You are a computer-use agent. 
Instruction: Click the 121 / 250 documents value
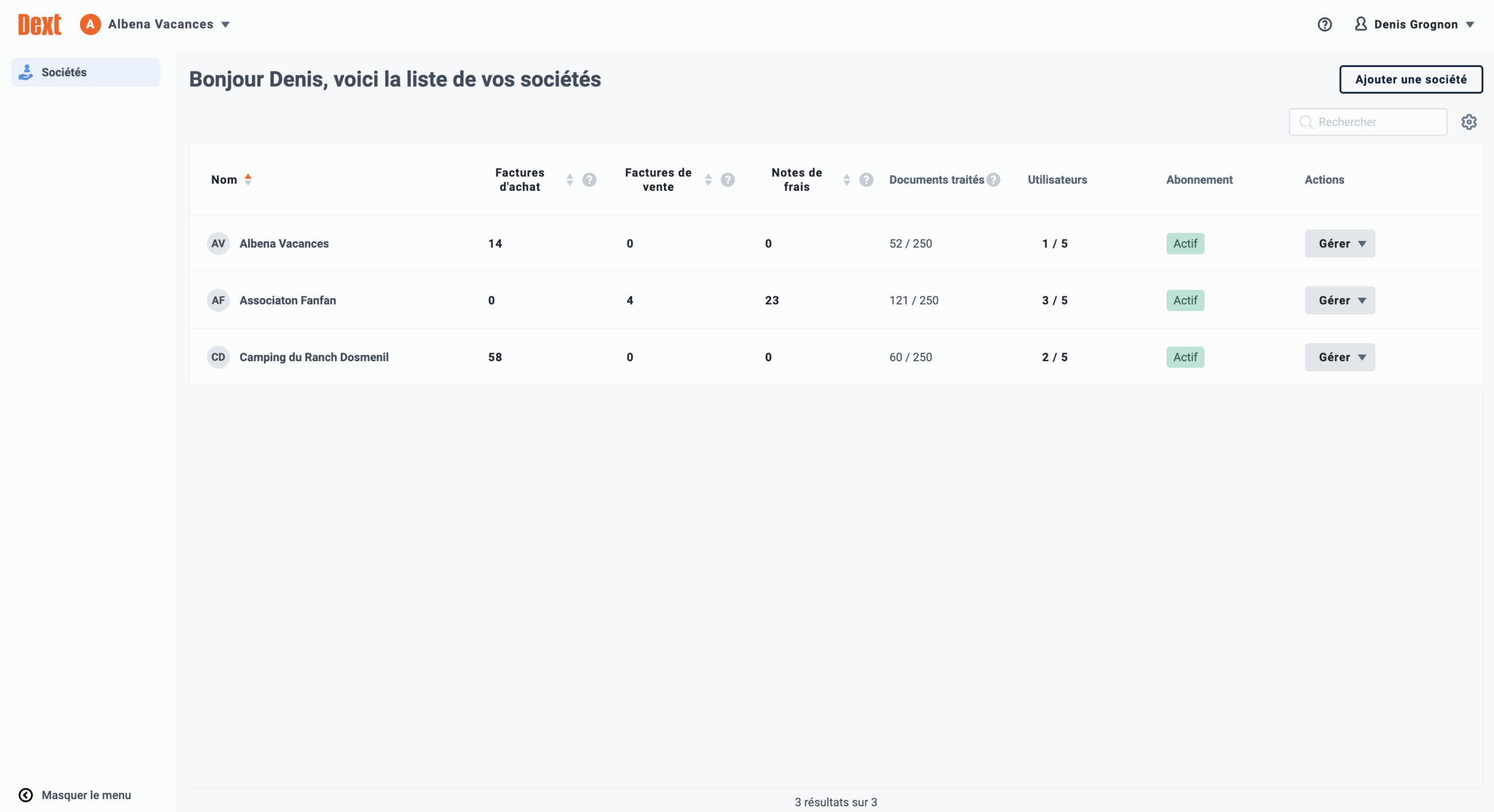(914, 300)
